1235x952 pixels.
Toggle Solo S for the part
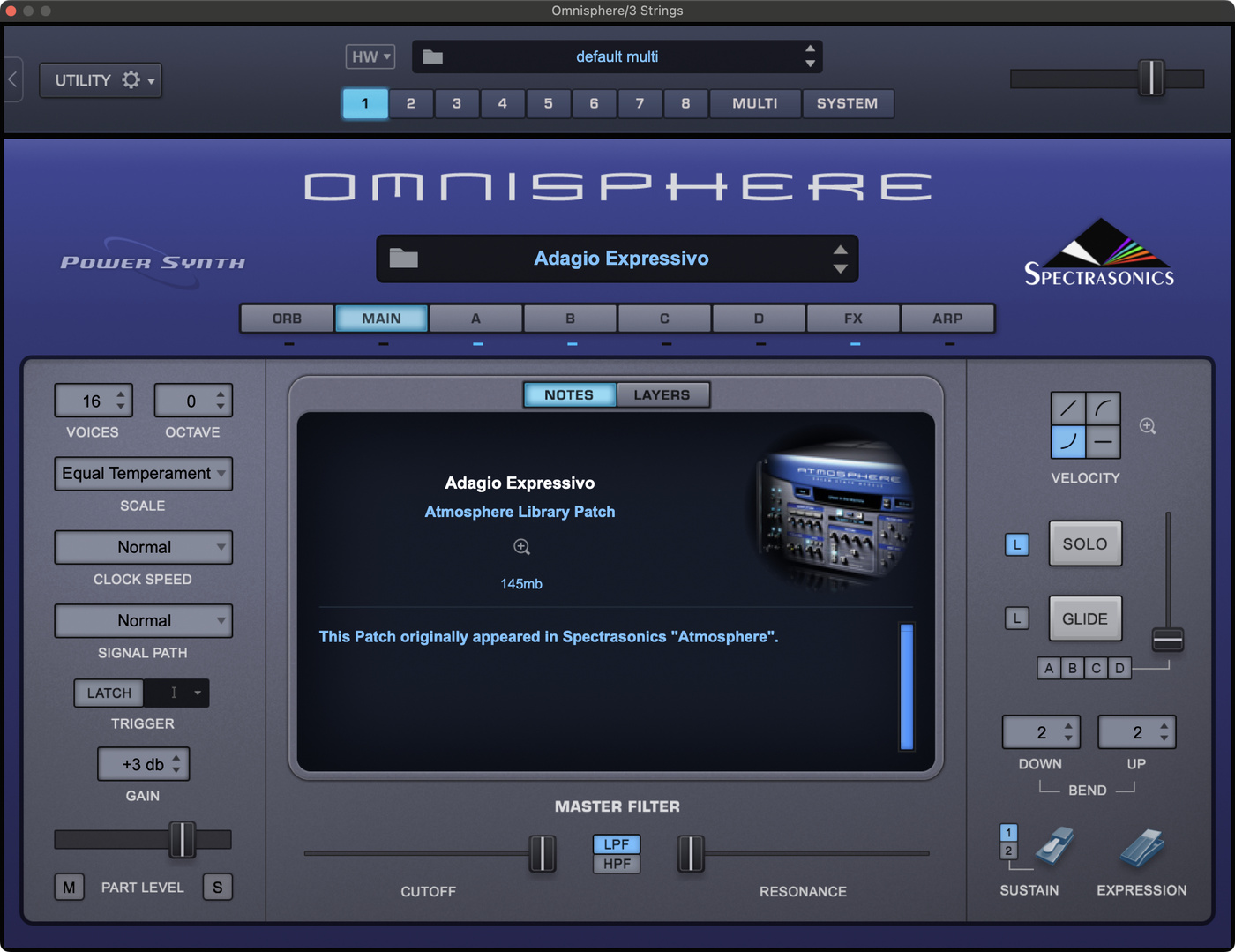tap(218, 887)
